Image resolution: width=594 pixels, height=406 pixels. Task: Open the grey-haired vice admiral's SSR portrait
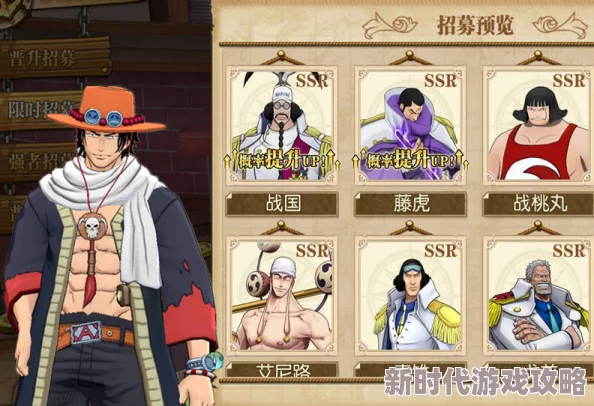pos(538,295)
